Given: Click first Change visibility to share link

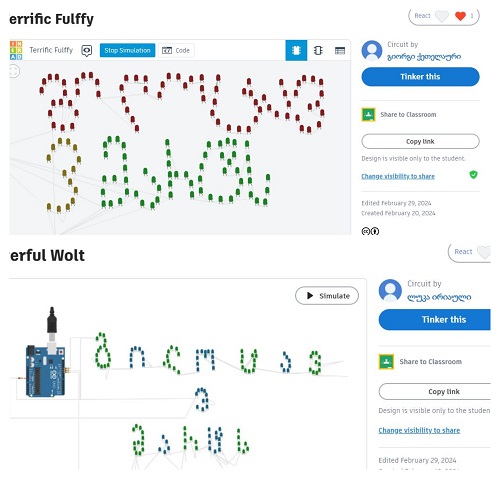Looking at the screenshot, I should [x=398, y=176].
